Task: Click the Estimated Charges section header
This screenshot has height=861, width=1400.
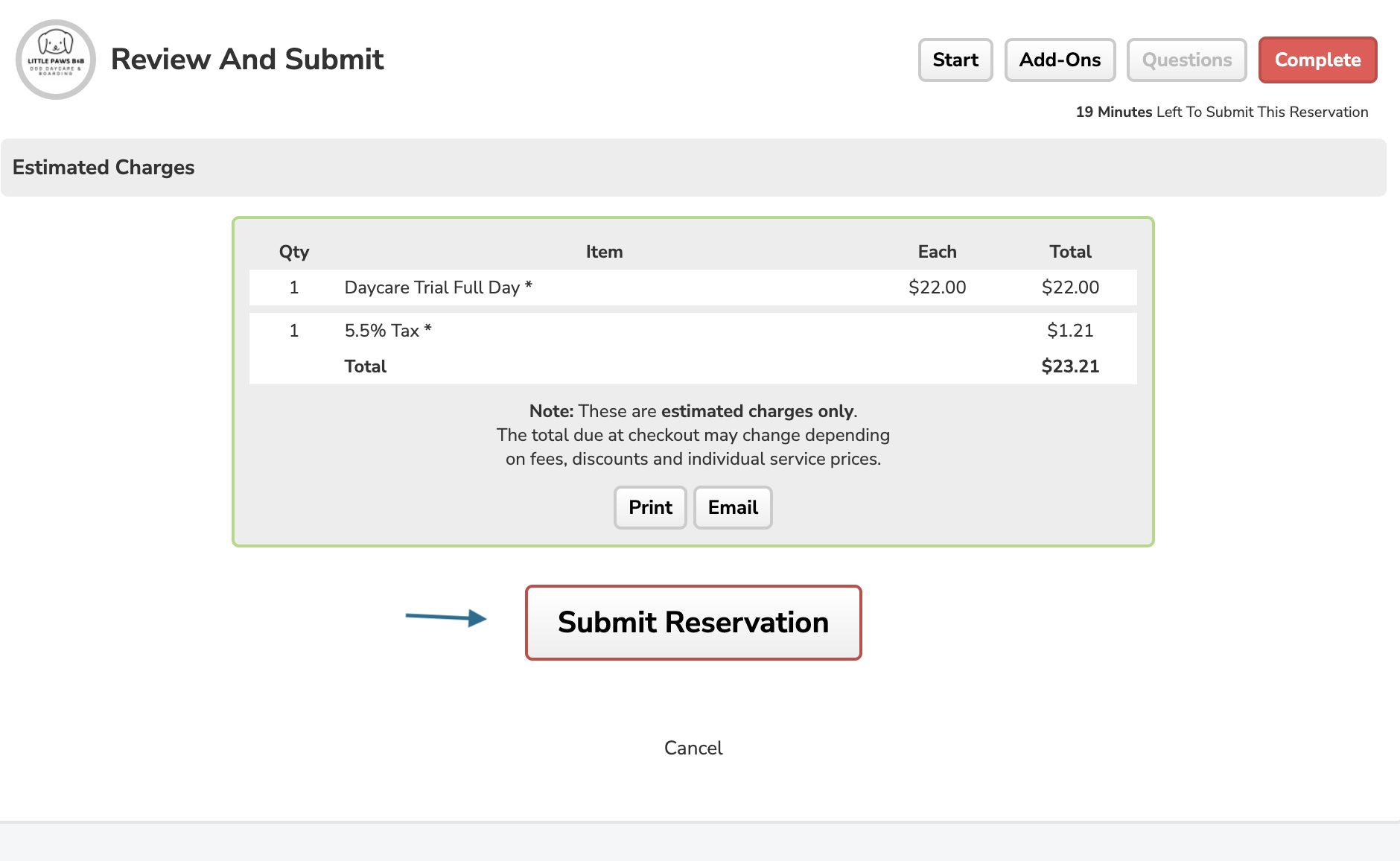Action: point(693,168)
